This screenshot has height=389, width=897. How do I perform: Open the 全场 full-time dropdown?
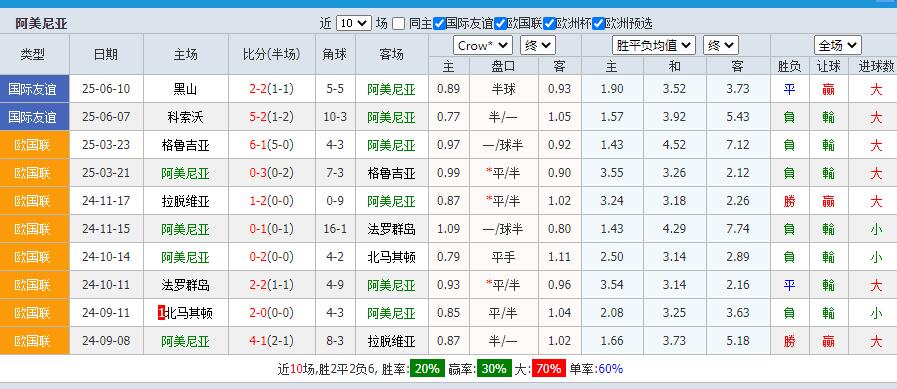pos(838,45)
